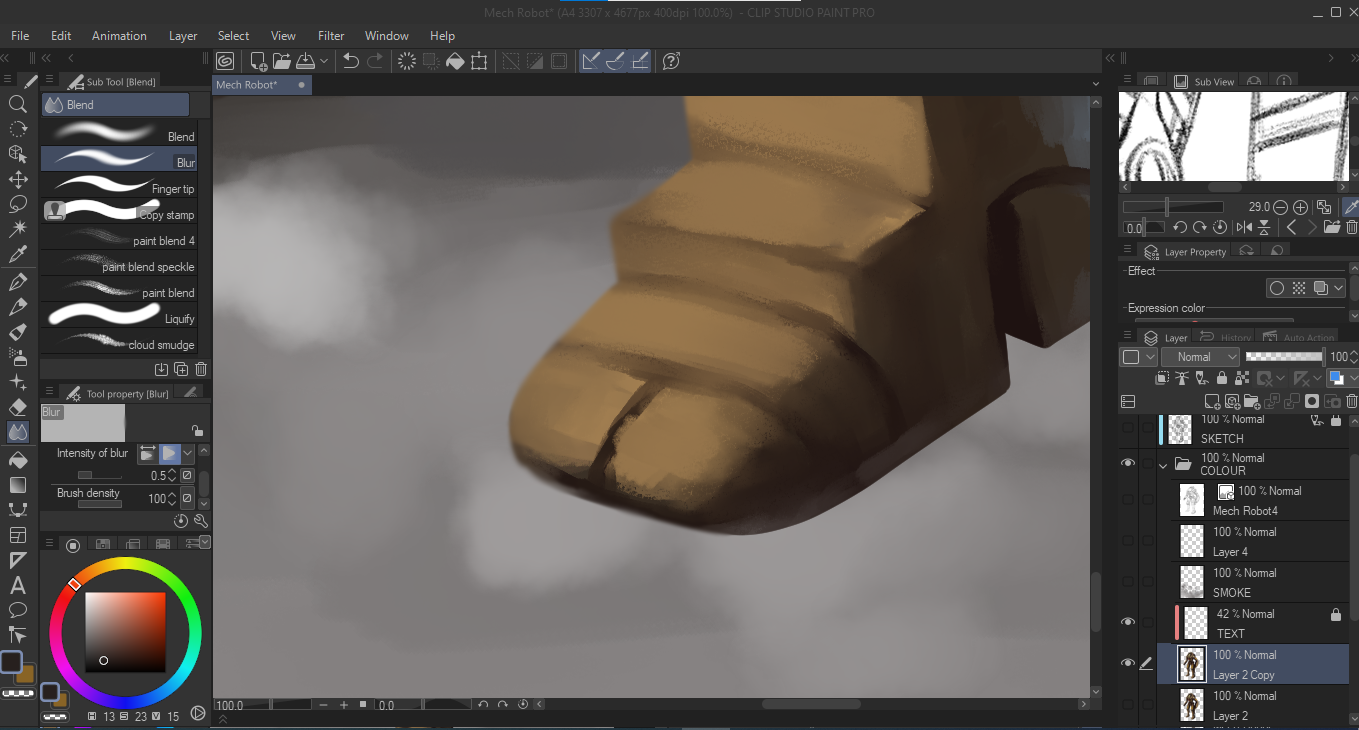1359x730 pixels.
Task: Select the Eraser tool in the toolbar
Action: 17,407
